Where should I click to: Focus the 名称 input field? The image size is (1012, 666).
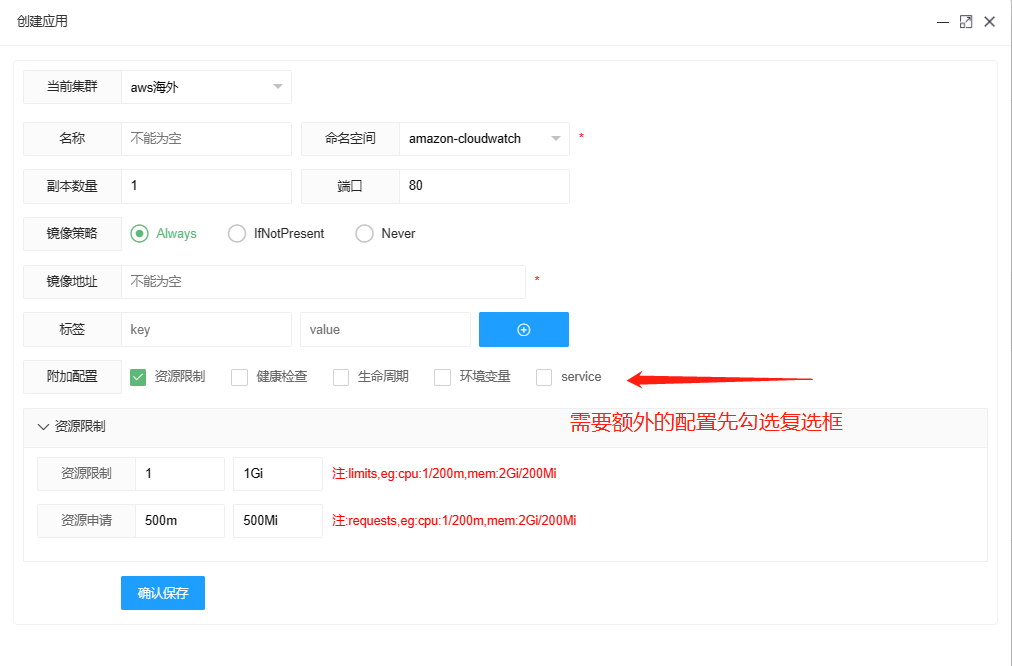pos(206,139)
